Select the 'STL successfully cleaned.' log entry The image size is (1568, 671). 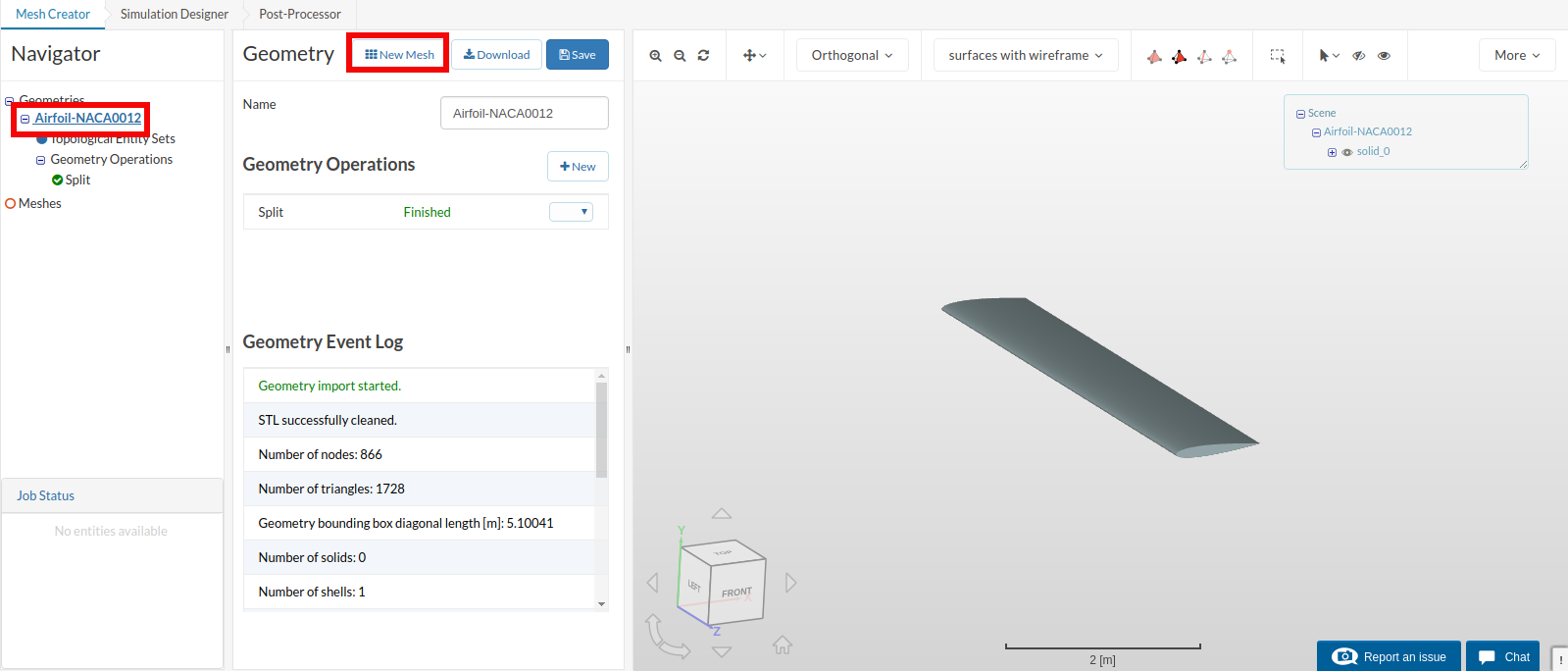pyautogui.click(x=420, y=420)
